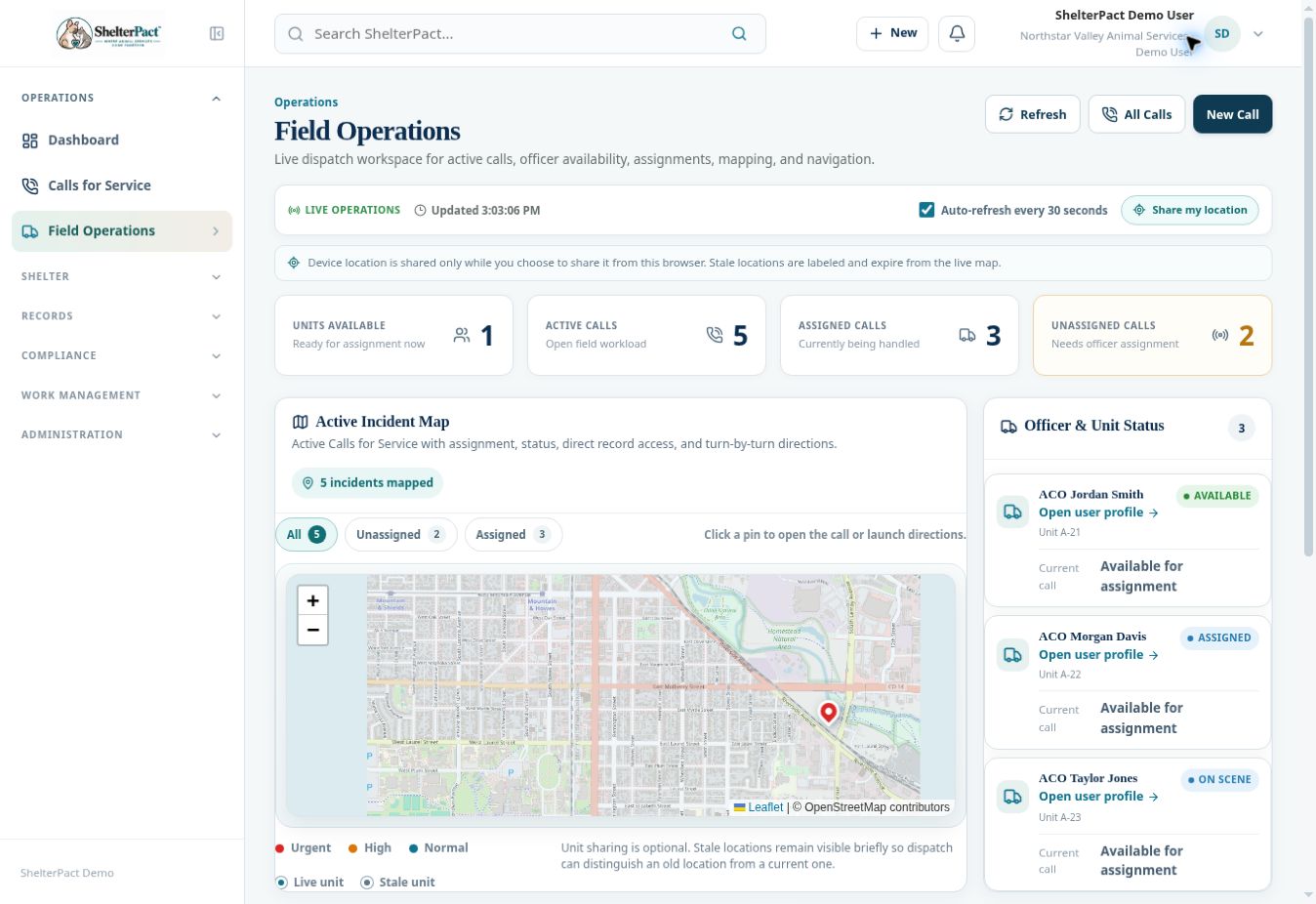1316x904 pixels.
Task: Select the Unassigned filter tab
Action: (400, 534)
